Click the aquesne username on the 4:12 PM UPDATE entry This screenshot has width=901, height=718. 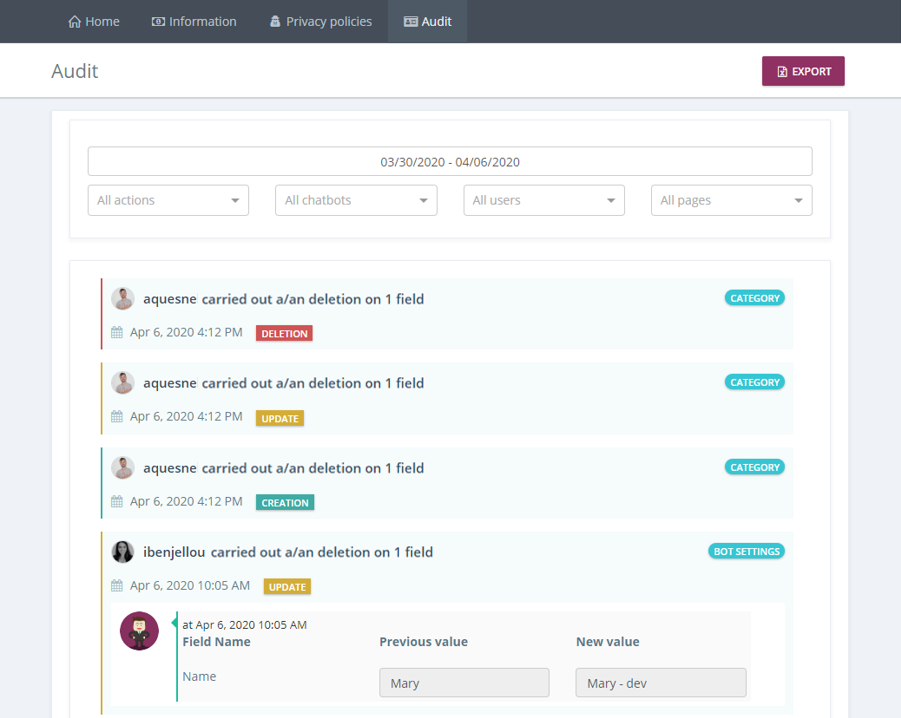[170, 383]
